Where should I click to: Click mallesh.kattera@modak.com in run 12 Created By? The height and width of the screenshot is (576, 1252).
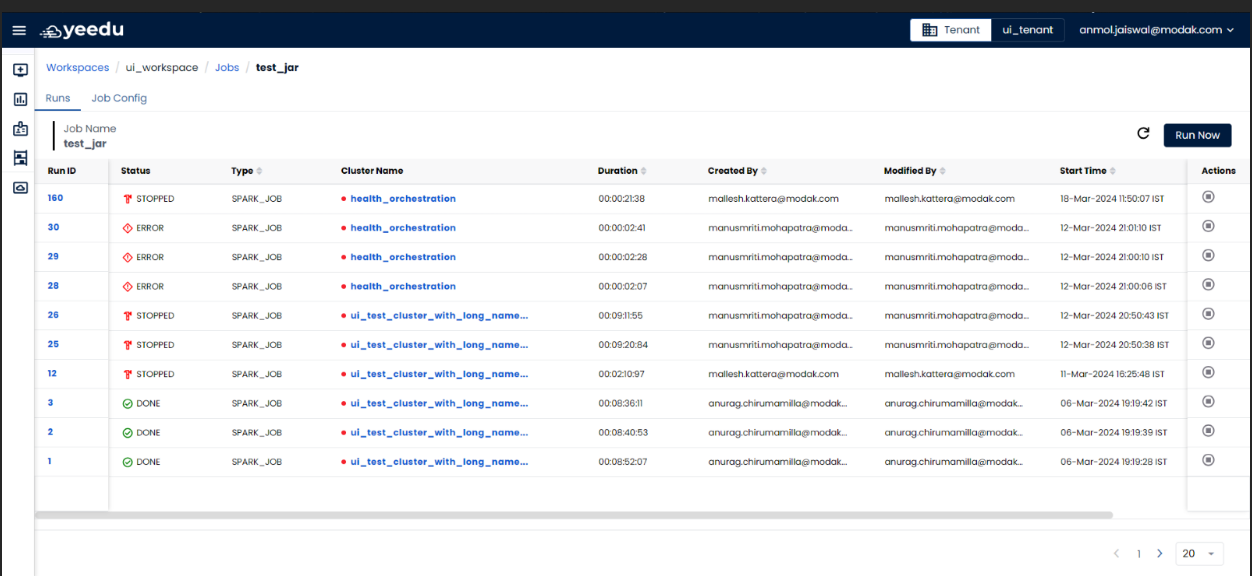tap(773, 374)
